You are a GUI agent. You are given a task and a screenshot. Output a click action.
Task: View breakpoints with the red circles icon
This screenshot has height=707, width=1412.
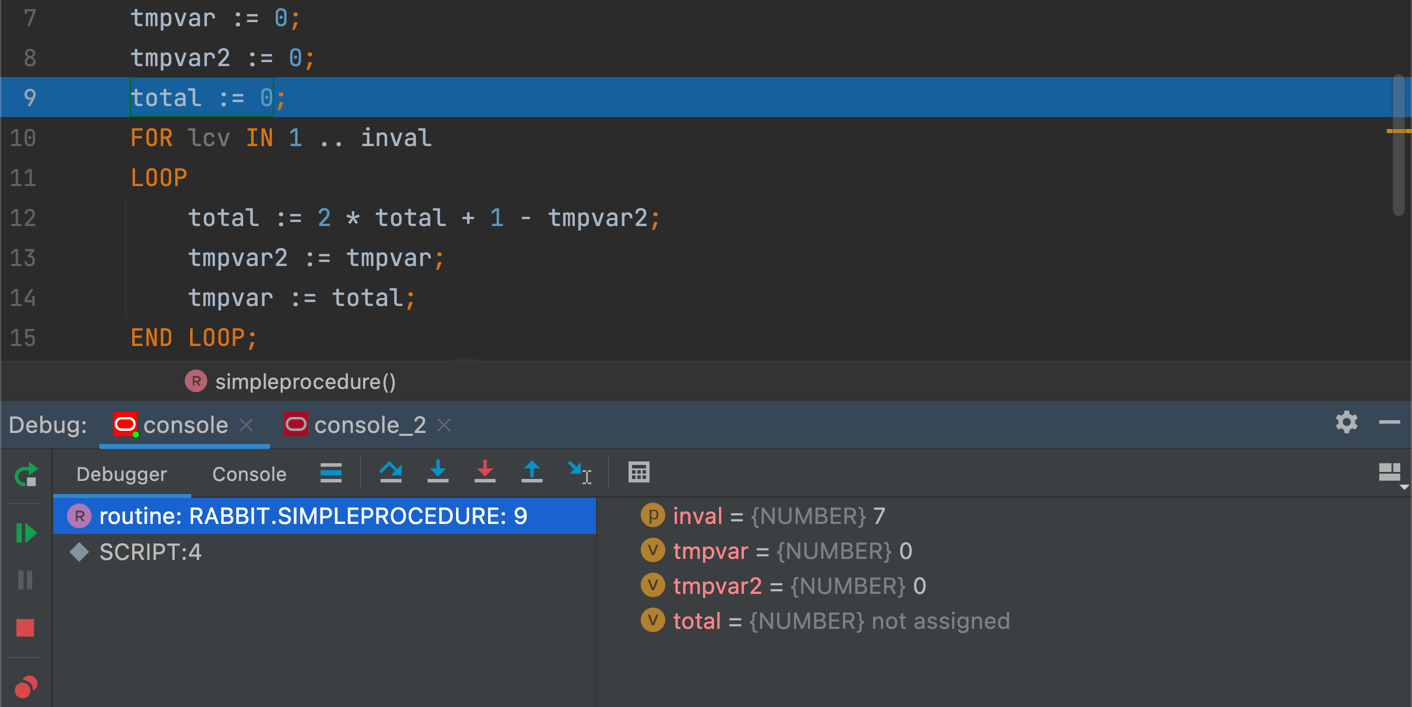point(23,686)
